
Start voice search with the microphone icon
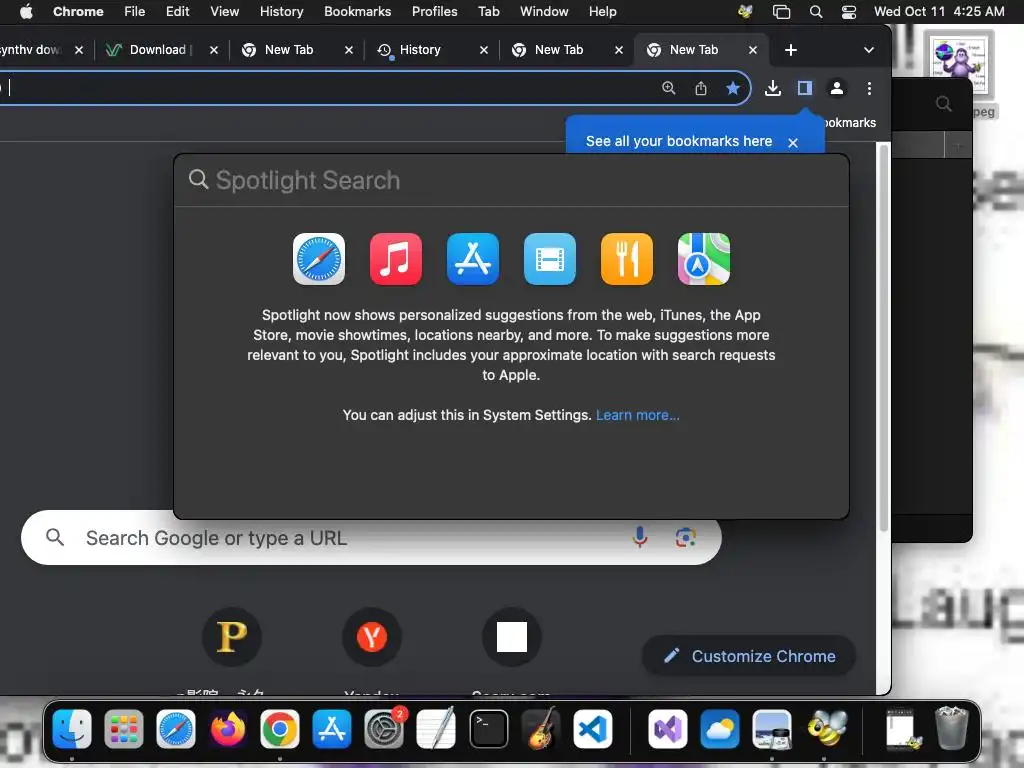[x=640, y=537]
